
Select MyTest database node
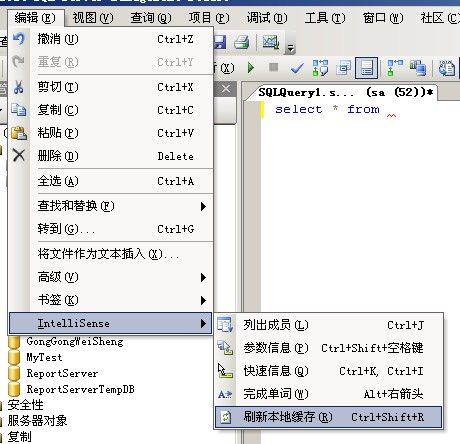(44, 357)
